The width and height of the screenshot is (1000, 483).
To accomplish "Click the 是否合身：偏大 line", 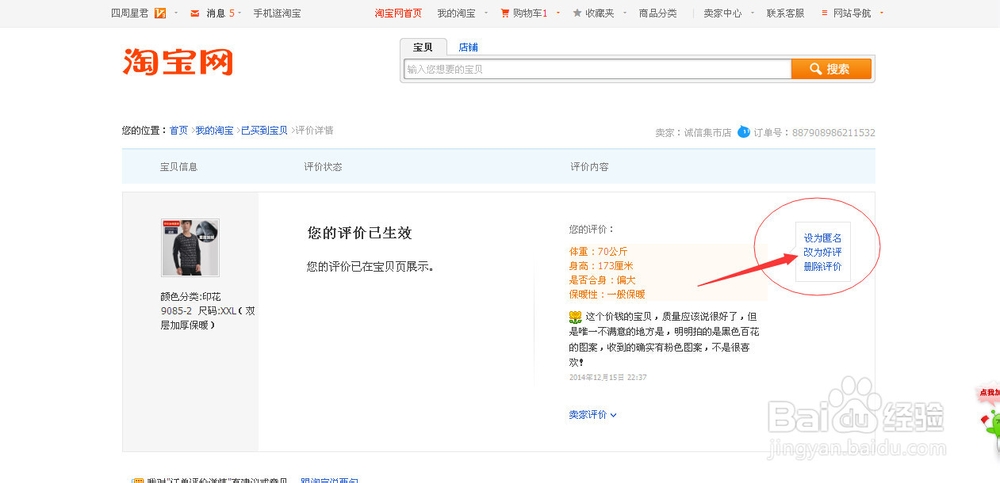I will click(x=602, y=280).
